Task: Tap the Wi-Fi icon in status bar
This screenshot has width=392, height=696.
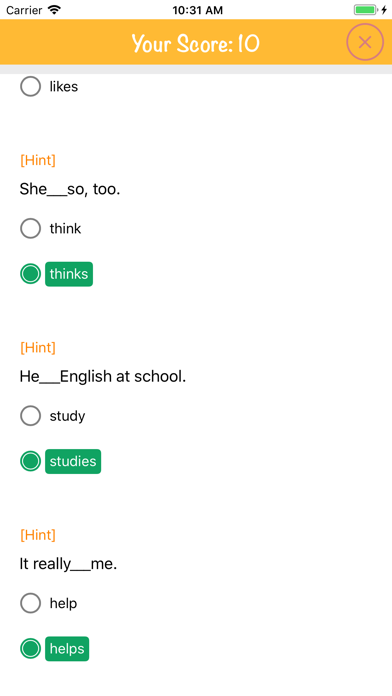Action: tap(54, 10)
